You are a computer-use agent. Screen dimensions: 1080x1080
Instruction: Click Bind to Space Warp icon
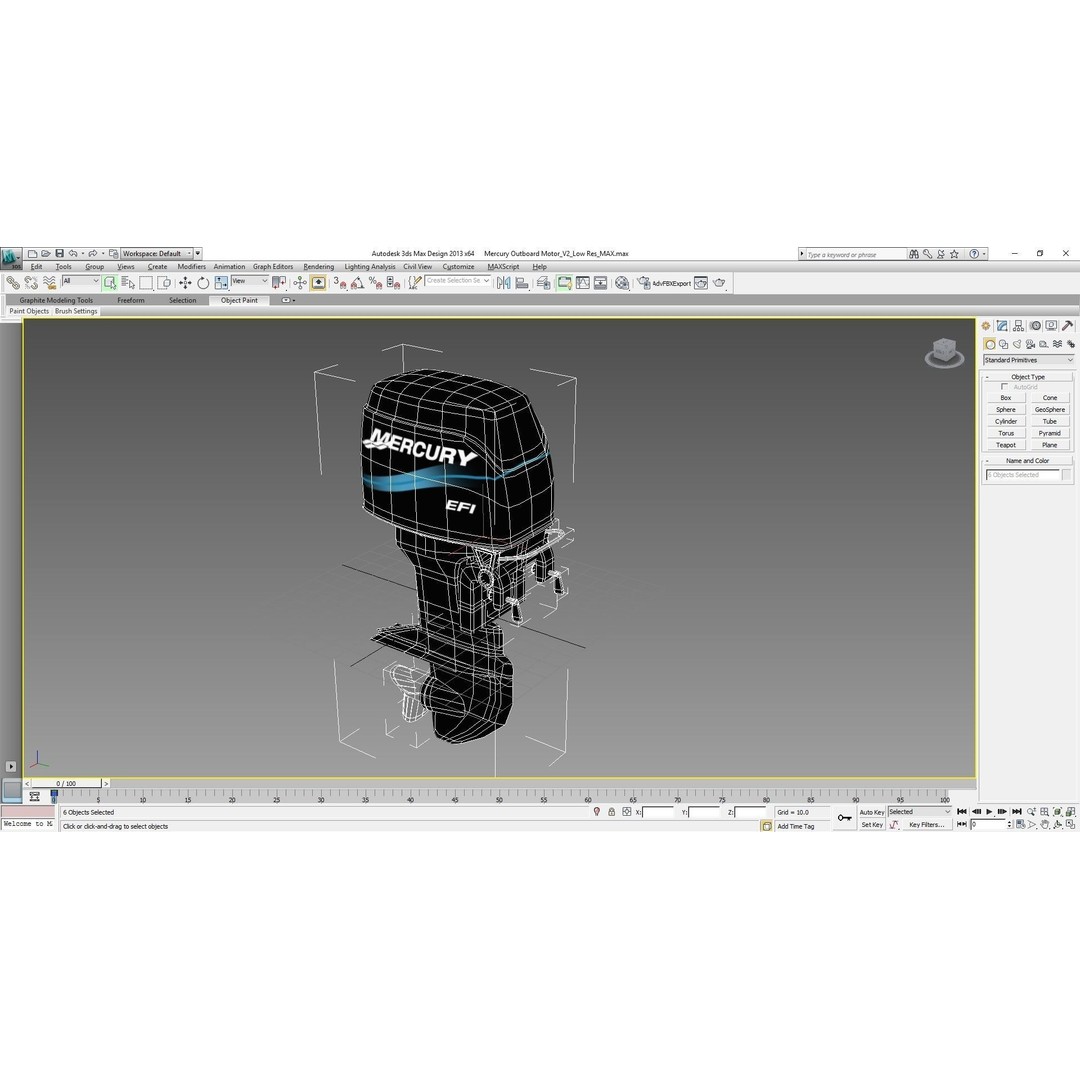[x=49, y=282]
